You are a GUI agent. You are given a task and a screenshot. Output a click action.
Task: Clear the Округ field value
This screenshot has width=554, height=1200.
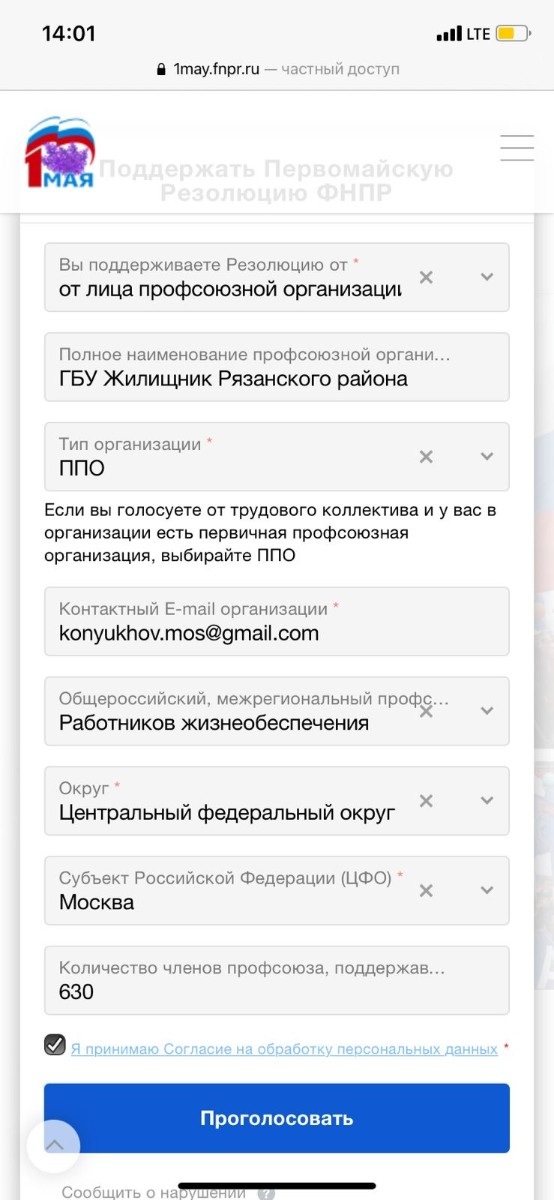point(426,801)
